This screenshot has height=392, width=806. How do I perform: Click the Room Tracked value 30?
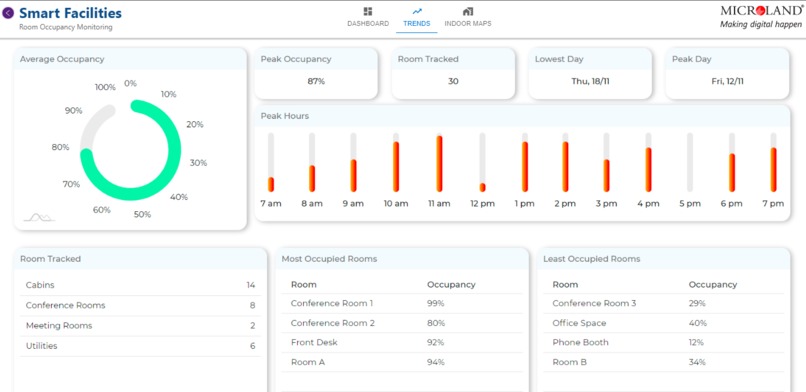pyautogui.click(x=453, y=81)
